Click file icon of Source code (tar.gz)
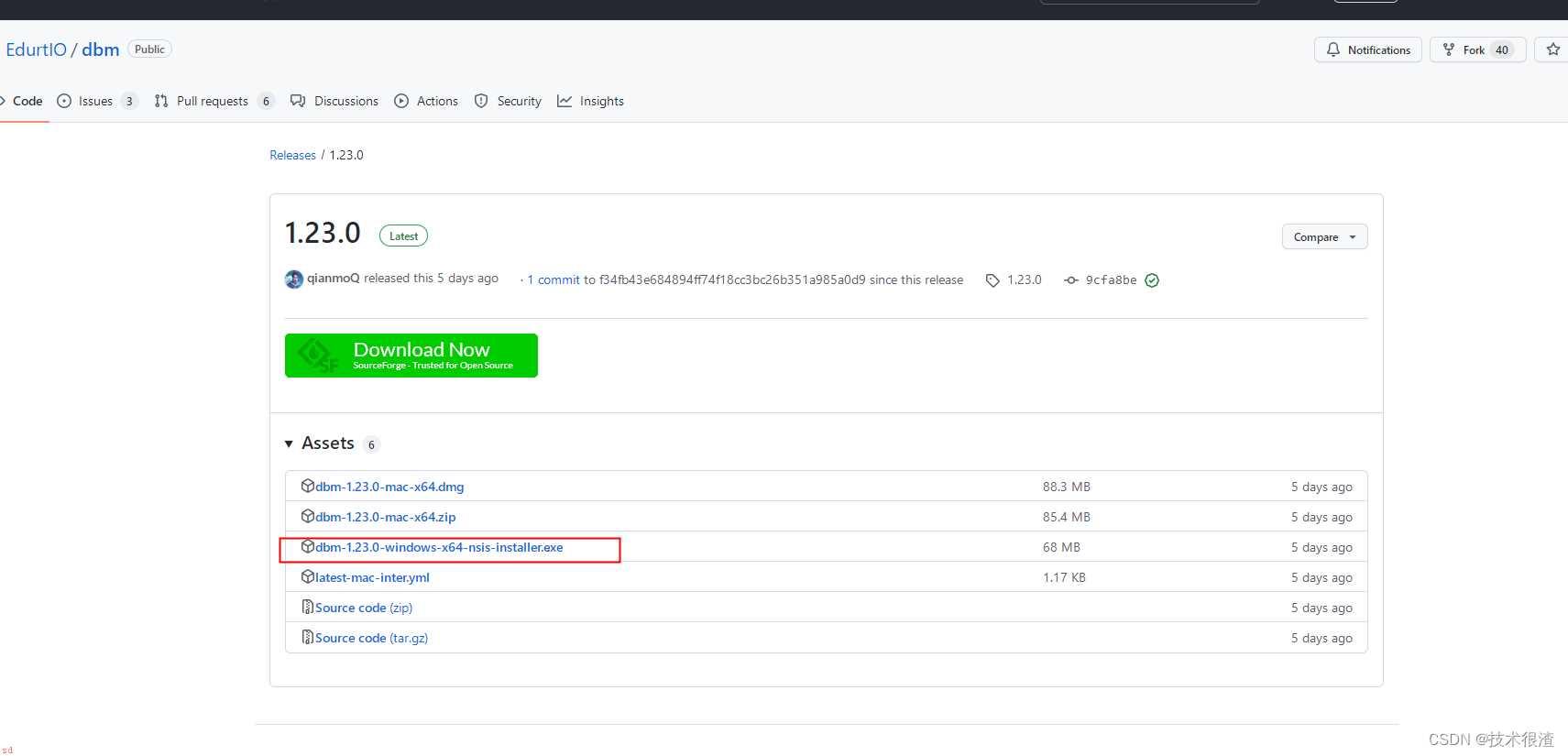This screenshot has width=1568, height=756. (x=308, y=637)
